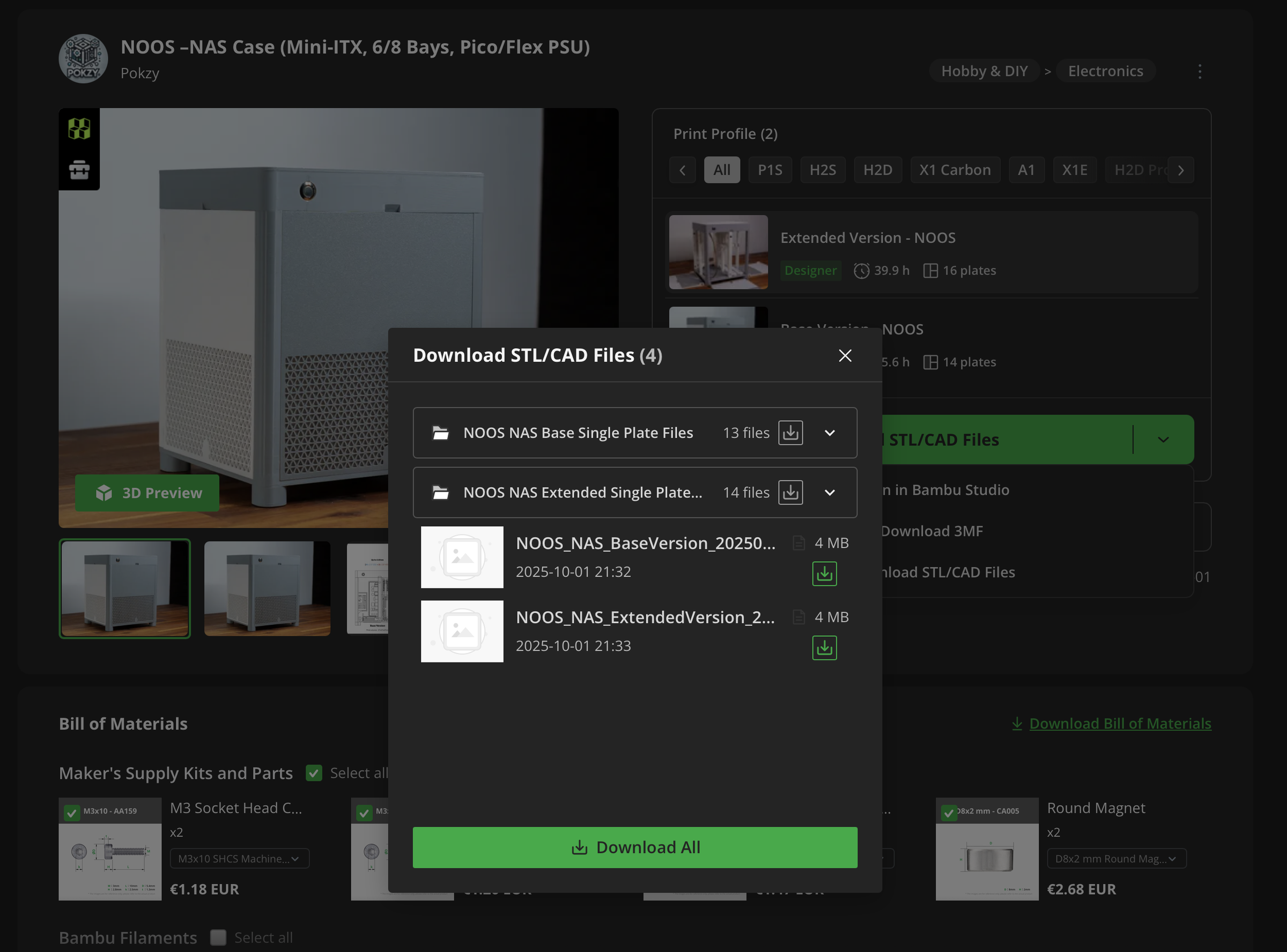Image resolution: width=1287 pixels, height=952 pixels.
Task: Click the toolbox icon on main image
Action: click(79, 170)
